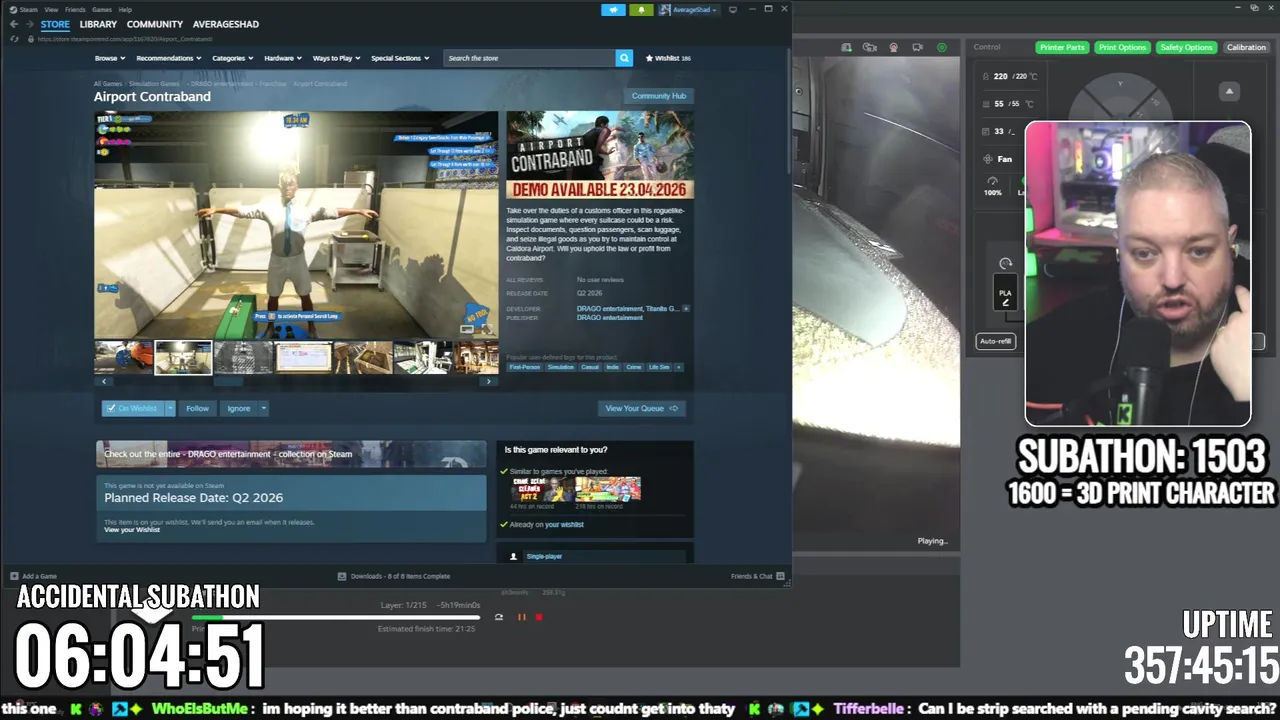The height and width of the screenshot is (720, 1280).
Task: Expand dropdown arrow beside Ignore
Action: (x=263, y=408)
